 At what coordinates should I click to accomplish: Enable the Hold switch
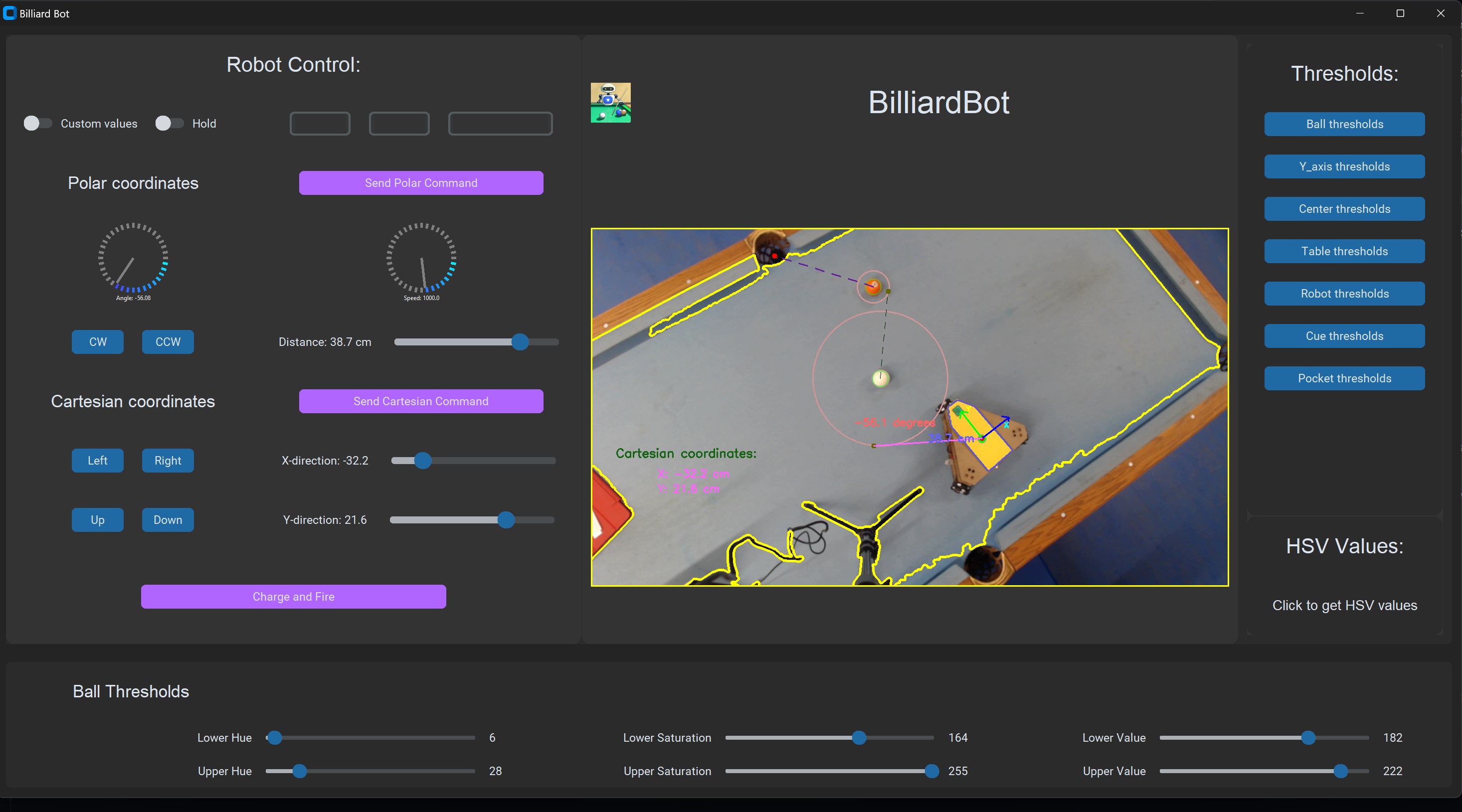click(169, 123)
